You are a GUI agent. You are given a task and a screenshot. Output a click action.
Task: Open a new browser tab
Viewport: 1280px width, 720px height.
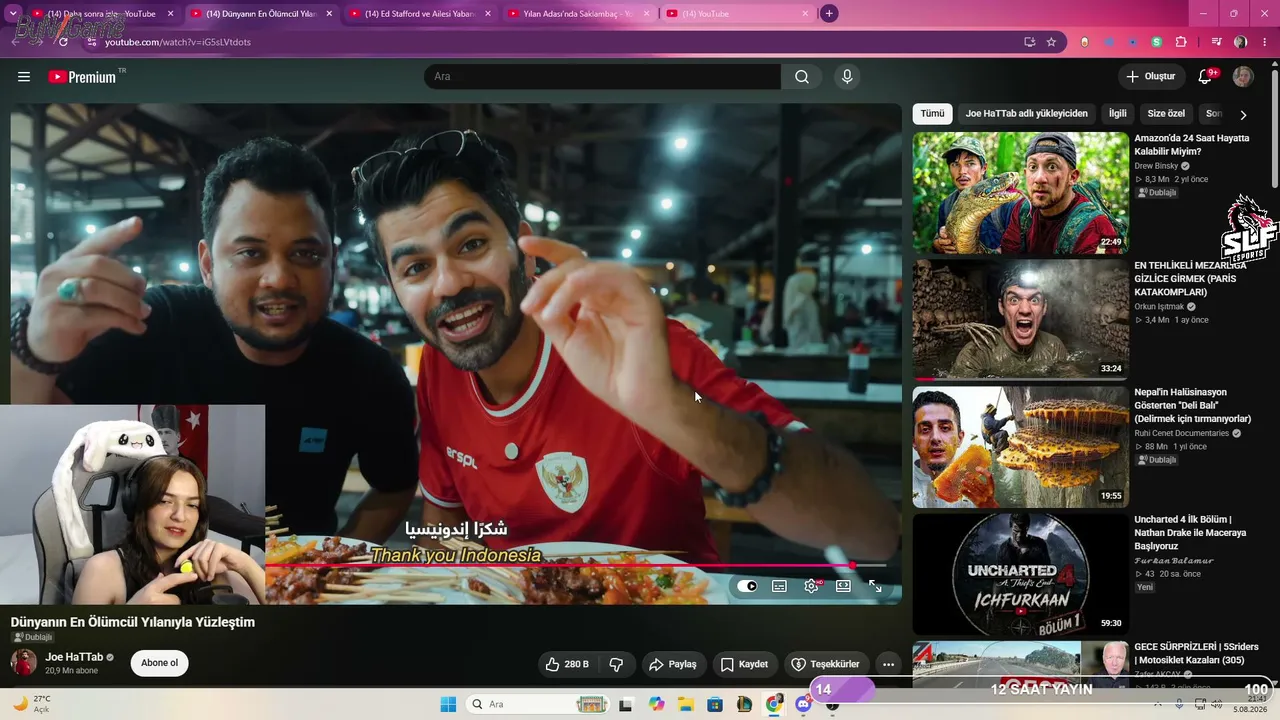pyautogui.click(x=829, y=14)
